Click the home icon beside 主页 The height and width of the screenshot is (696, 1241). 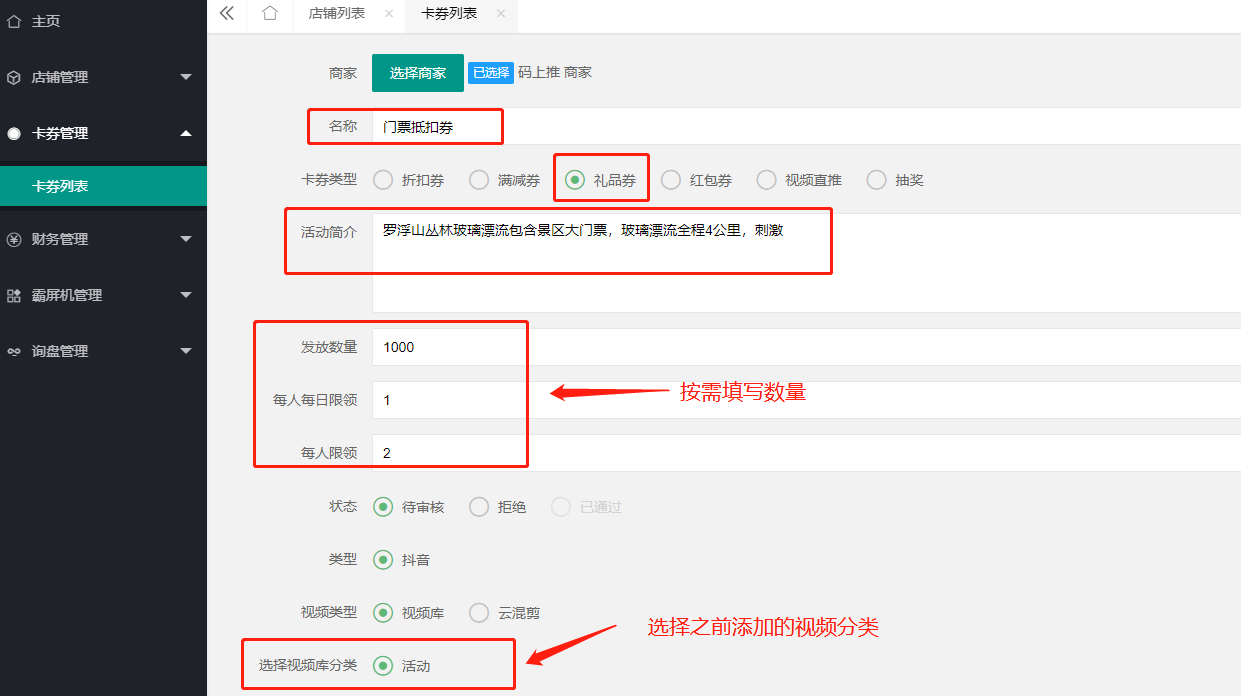14,21
